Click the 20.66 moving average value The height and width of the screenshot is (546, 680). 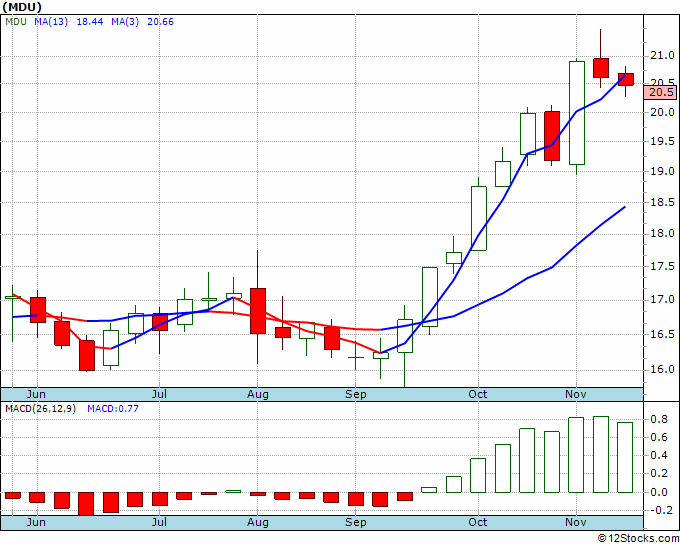tap(160, 22)
